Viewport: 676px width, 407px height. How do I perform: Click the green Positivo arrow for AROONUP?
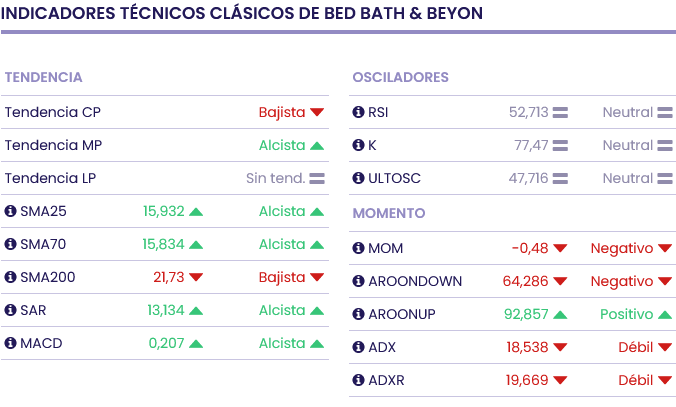tap(665, 314)
